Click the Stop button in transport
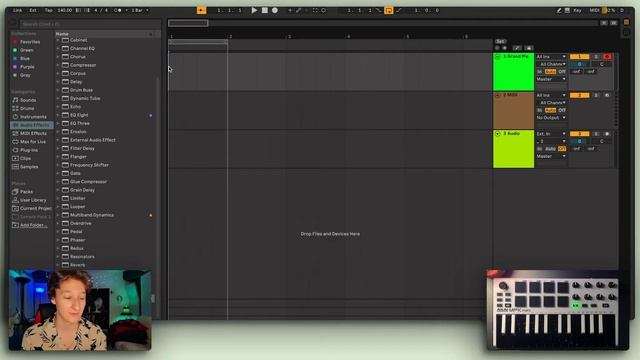This screenshot has height=360, width=640. pos(264,10)
